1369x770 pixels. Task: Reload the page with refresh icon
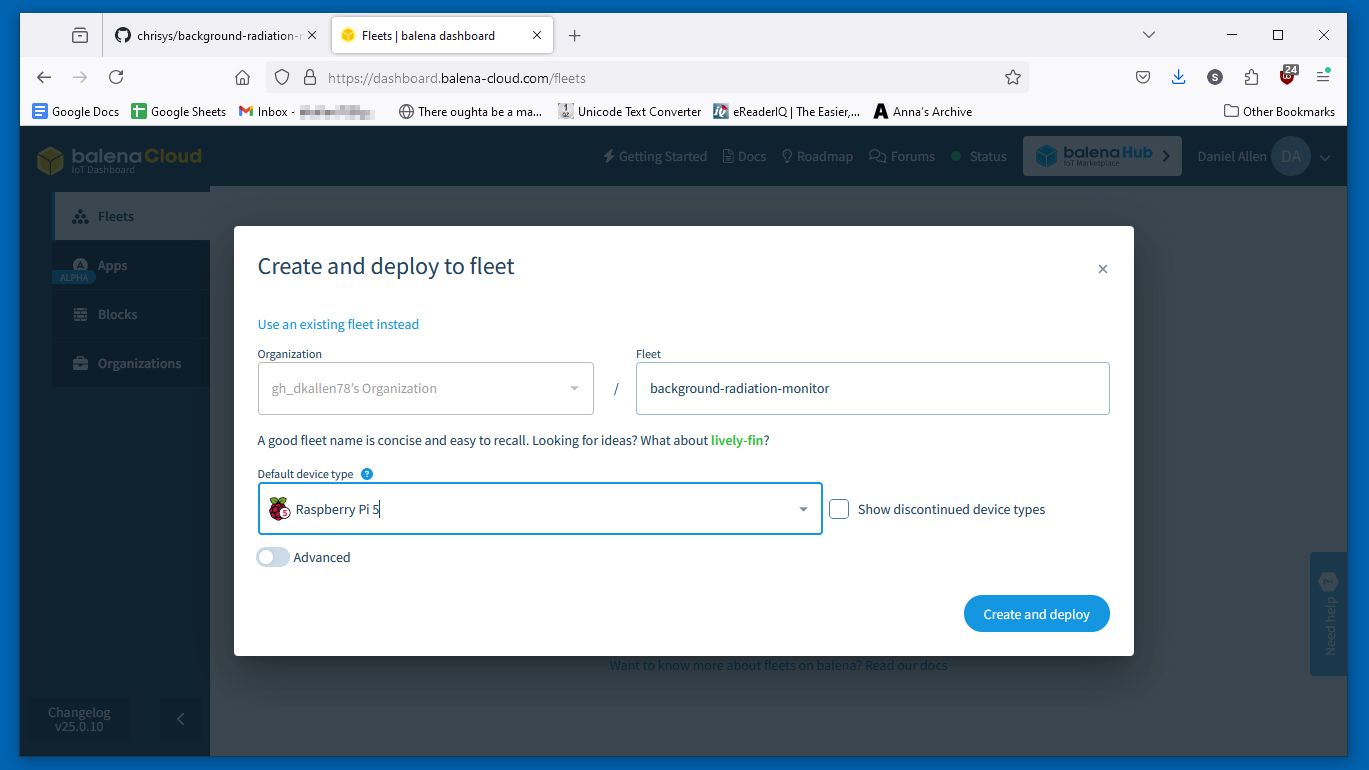116,77
